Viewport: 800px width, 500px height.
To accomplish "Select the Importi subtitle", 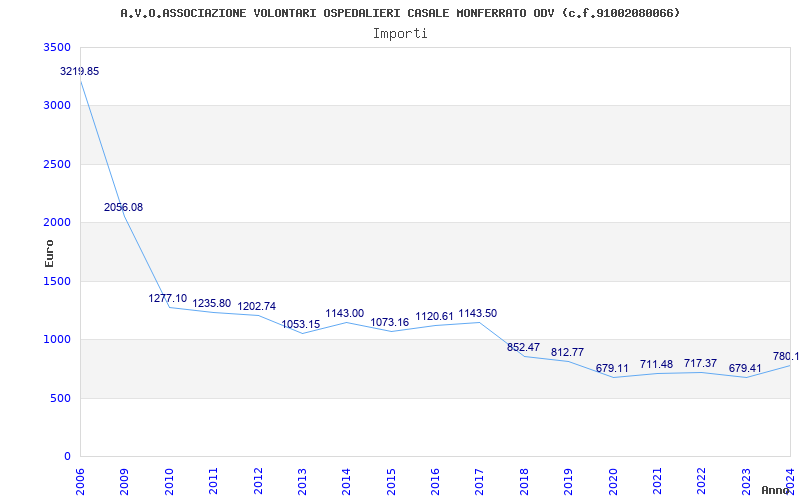I will point(400,34).
